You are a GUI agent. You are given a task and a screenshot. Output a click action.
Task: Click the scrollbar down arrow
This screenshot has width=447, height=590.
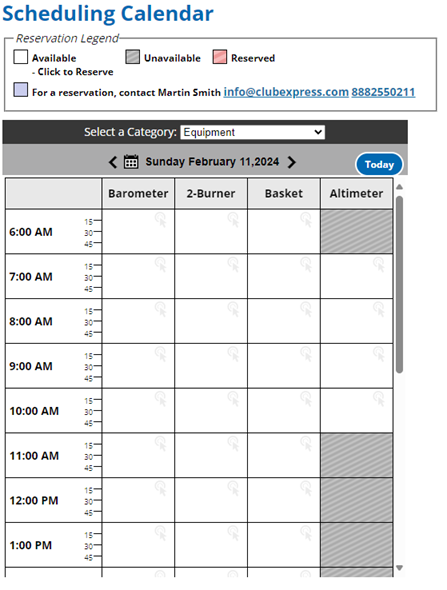click(400, 568)
